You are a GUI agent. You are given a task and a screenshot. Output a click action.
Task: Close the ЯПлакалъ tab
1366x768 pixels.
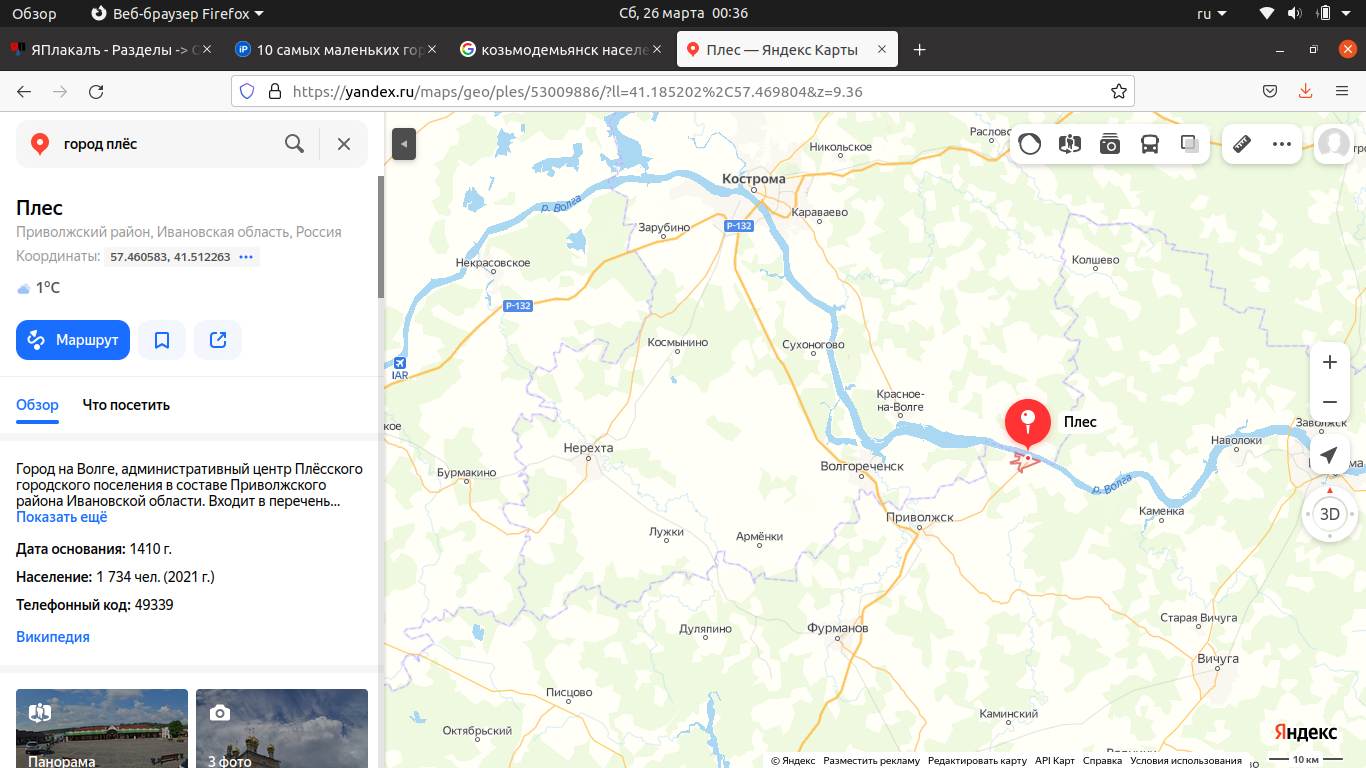pos(207,50)
